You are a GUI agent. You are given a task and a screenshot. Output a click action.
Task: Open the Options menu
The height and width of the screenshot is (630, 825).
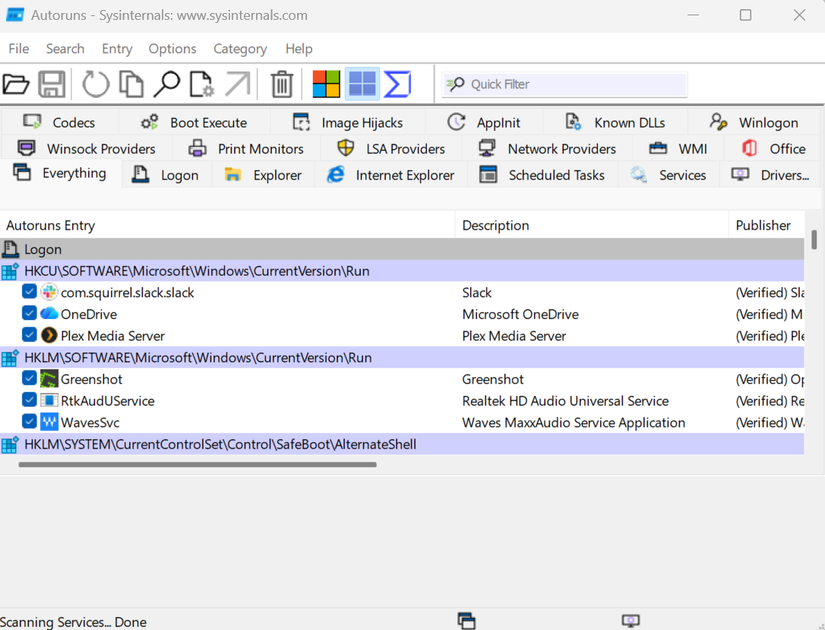coord(171,48)
